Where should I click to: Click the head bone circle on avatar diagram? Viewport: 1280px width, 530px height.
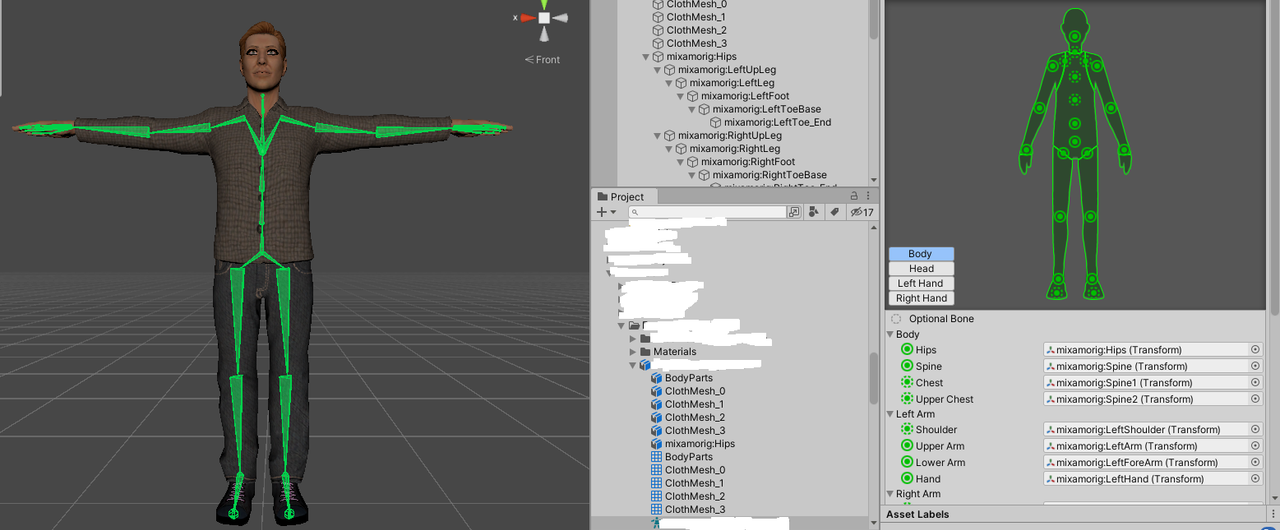point(1075,37)
